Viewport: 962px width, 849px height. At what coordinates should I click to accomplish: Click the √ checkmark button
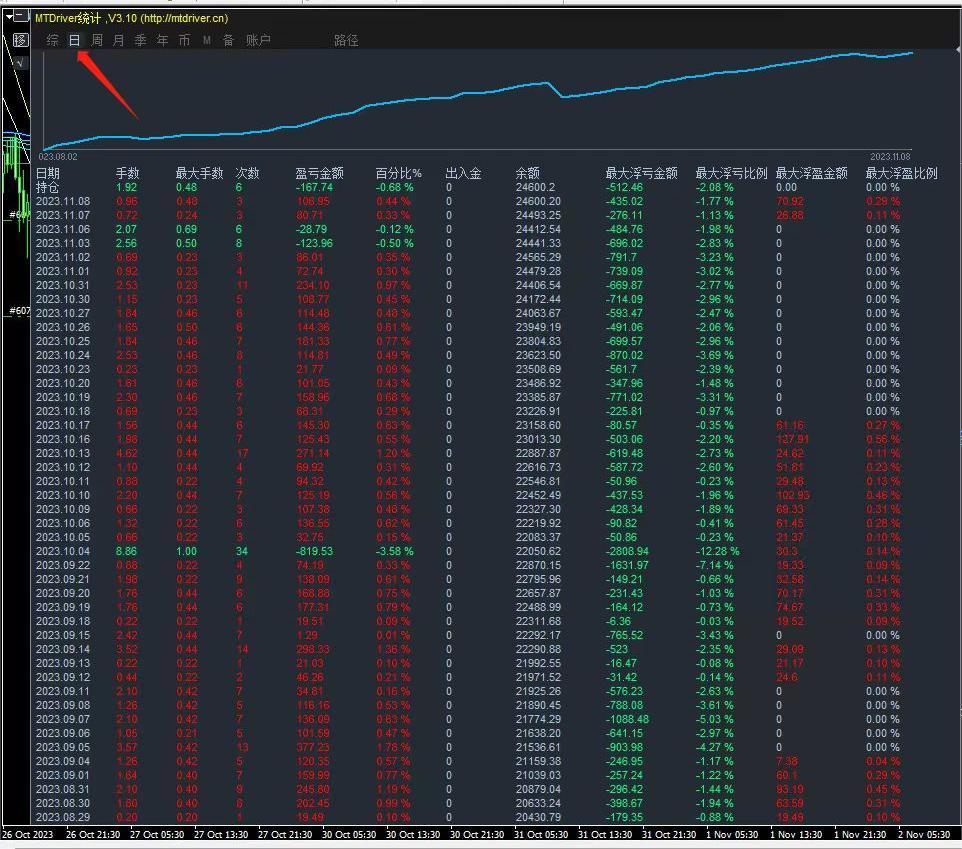pyautogui.click(x=20, y=63)
